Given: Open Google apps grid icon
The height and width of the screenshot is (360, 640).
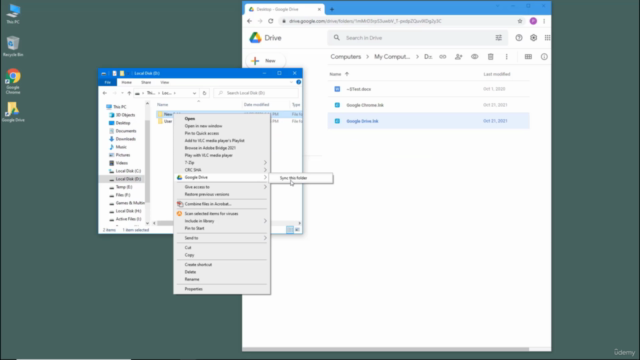Looking at the screenshot, I should point(547,38).
